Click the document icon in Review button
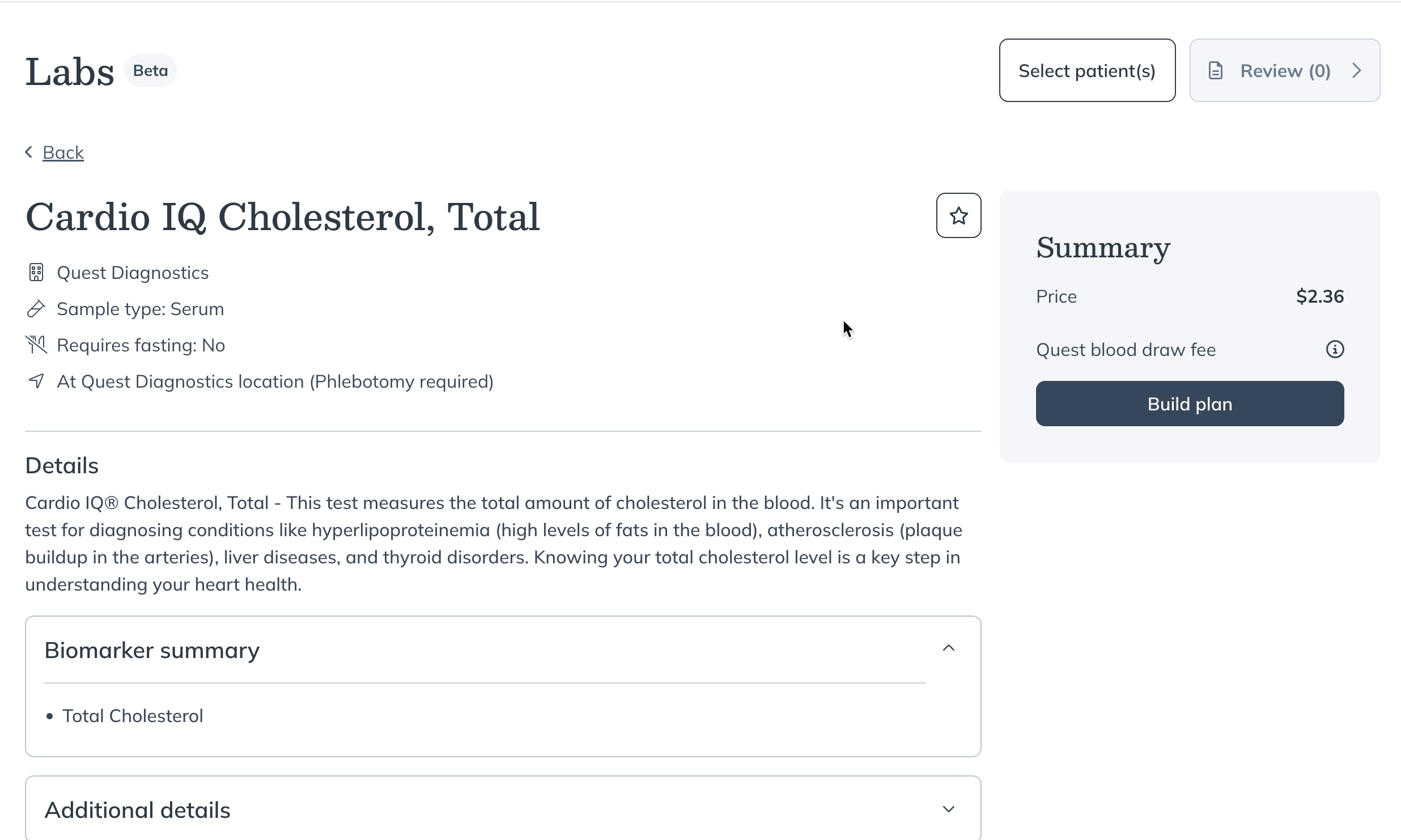 click(1216, 71)
